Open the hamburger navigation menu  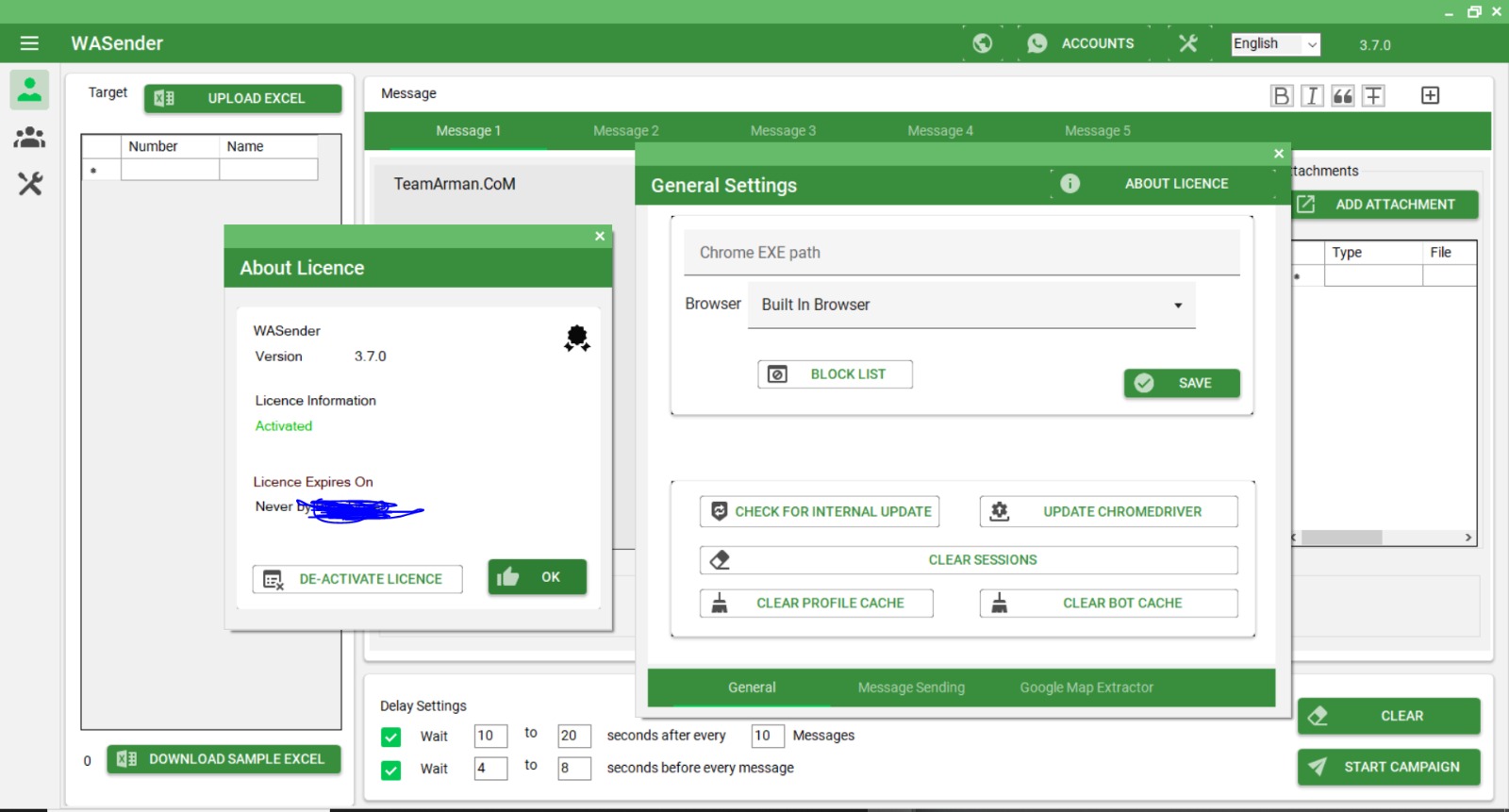click(29, 43)
